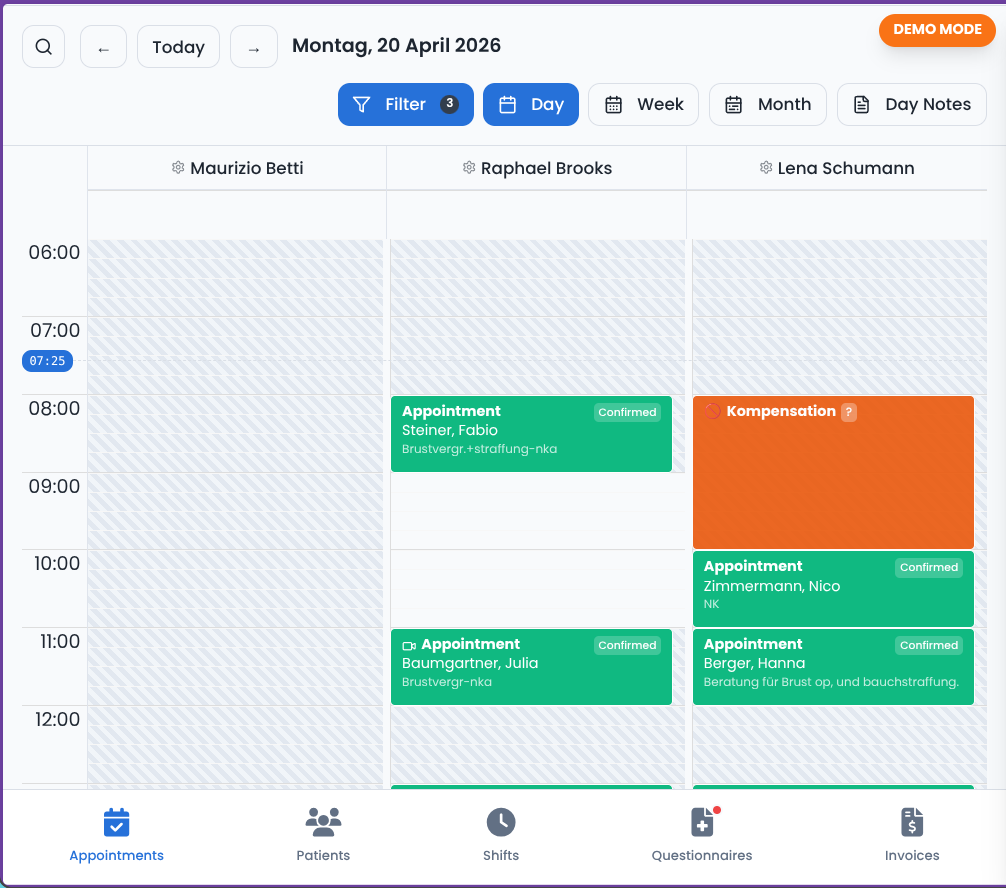Open Invoices in the bottom navigation
This screenshot has height=888, width=1006.
912,835
